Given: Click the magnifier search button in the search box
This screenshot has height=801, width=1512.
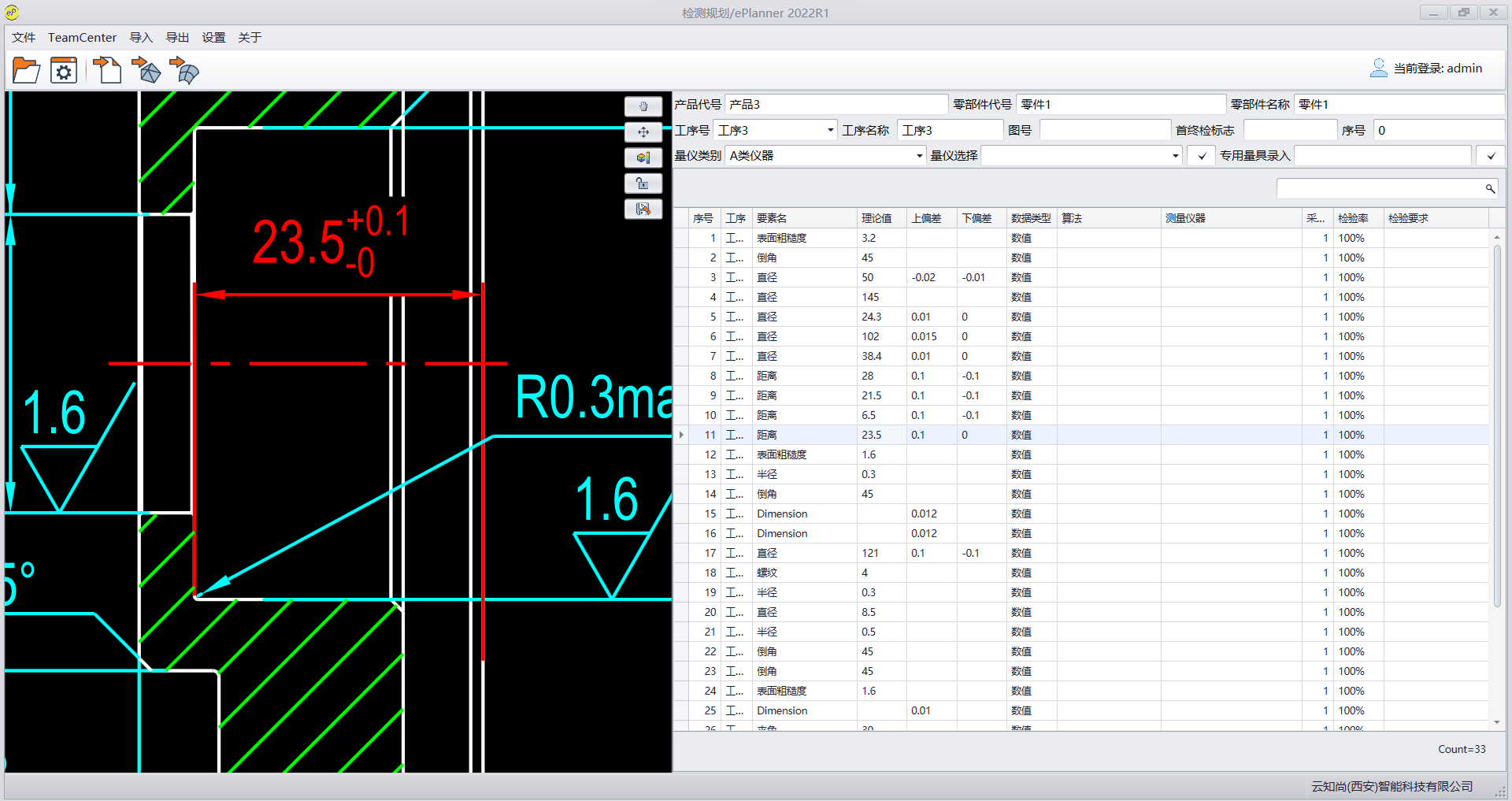Looking at the screenshot, I should 1490,189.
